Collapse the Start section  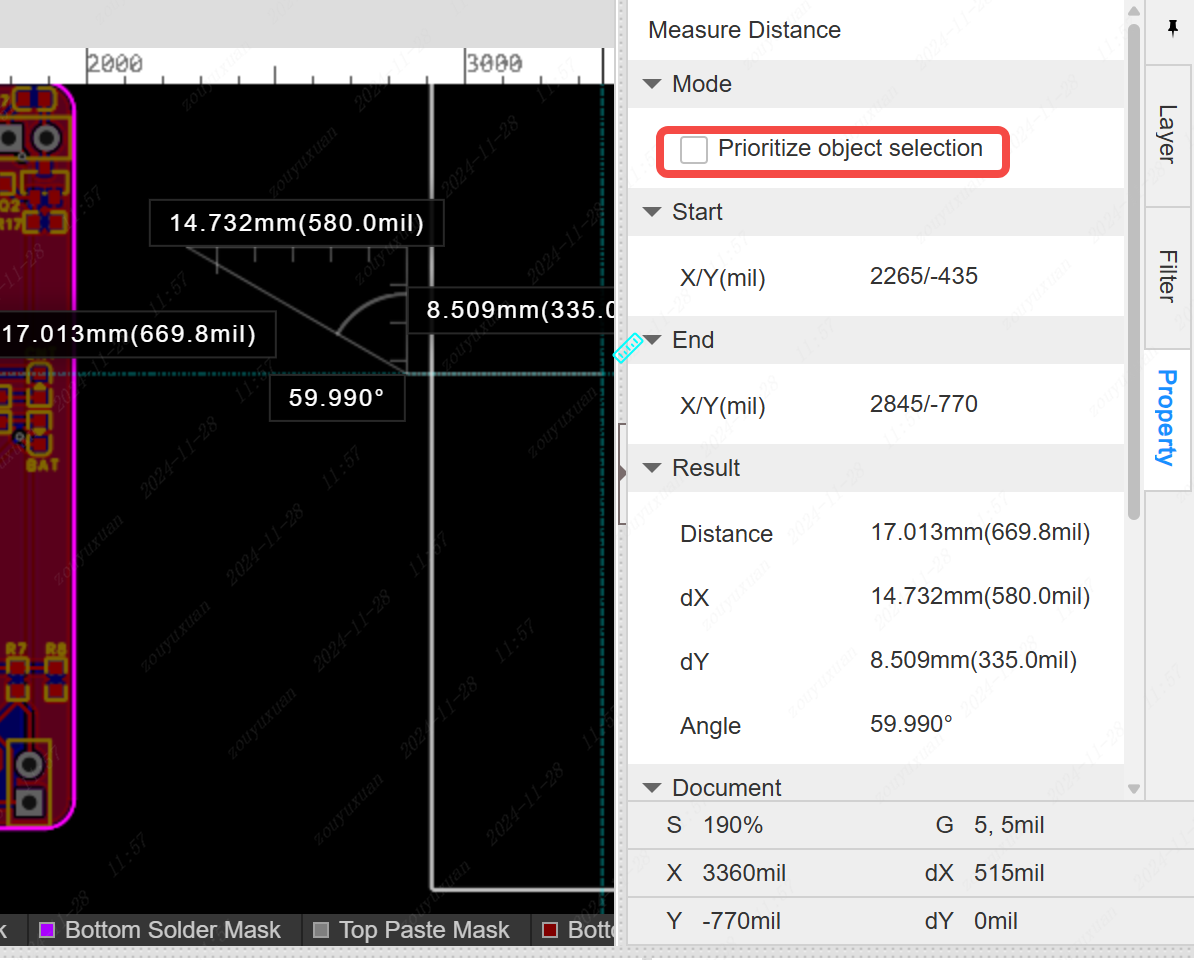(653, 212)
